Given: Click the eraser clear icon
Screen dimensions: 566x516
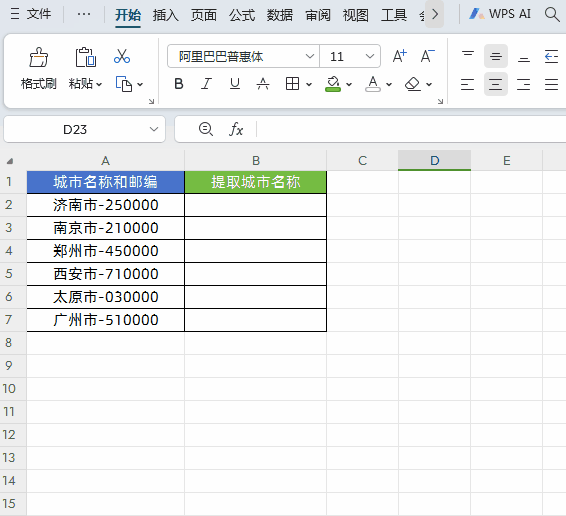Looking at the screenshot, I should pos(413,84).
